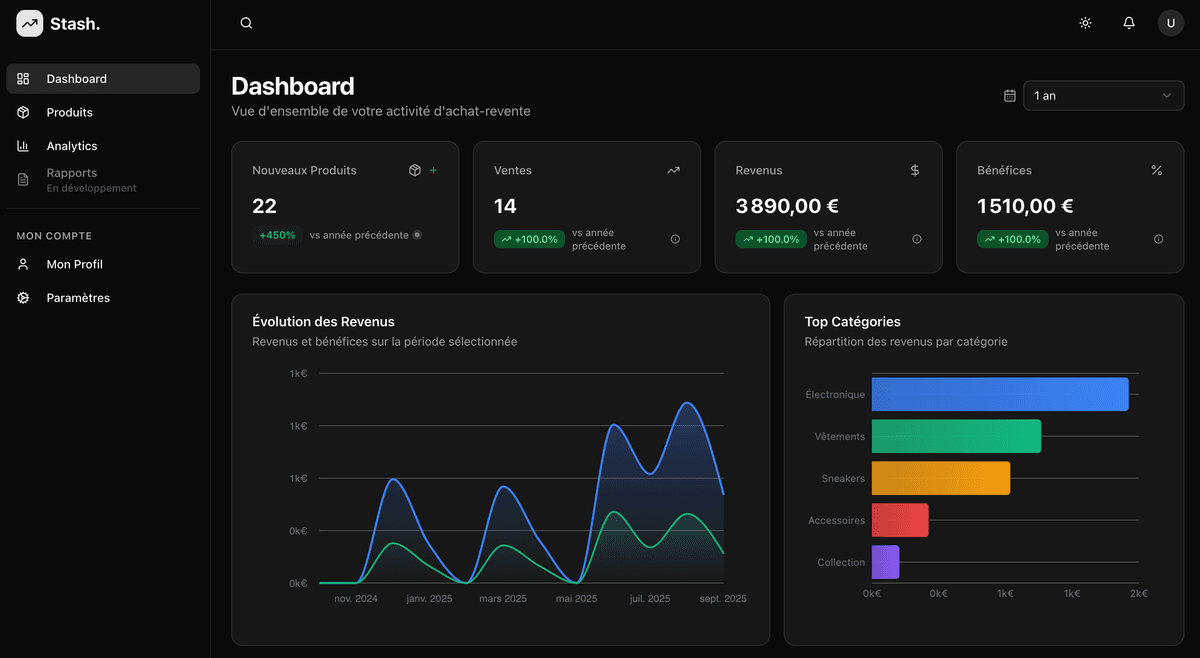Open the Analytics sidebar section
Viewport: 1200px width, 658px height.
pyautogui.click(x=103, y=146)
